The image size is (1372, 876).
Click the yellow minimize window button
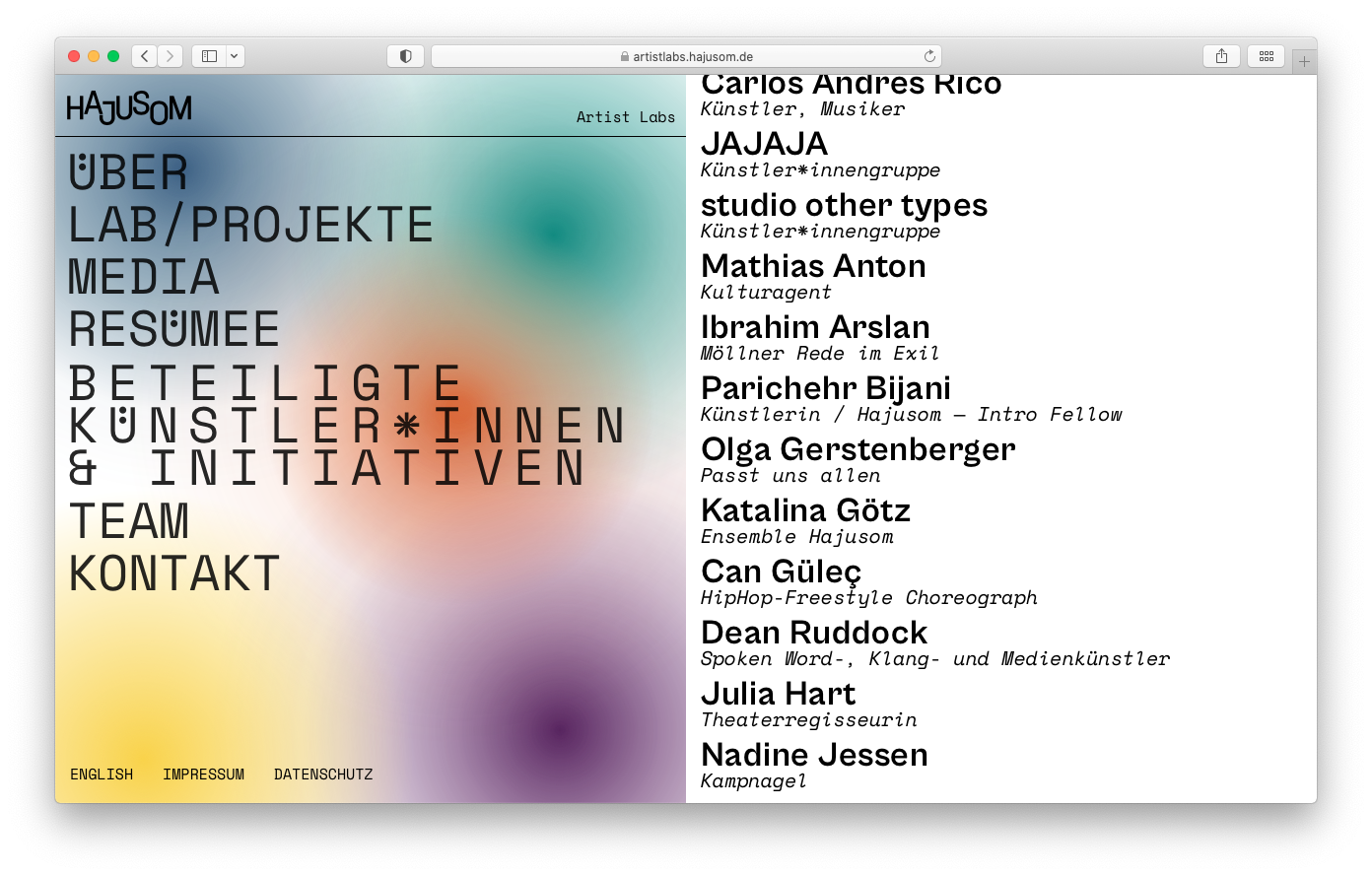click(94, 56)
